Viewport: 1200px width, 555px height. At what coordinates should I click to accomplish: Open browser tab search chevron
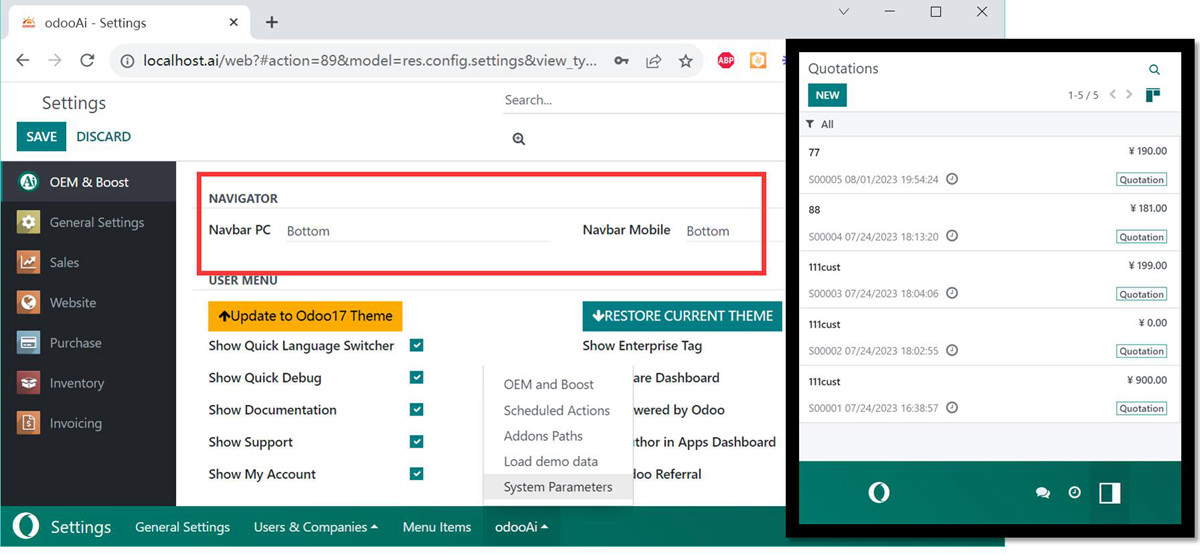[845, 12]
